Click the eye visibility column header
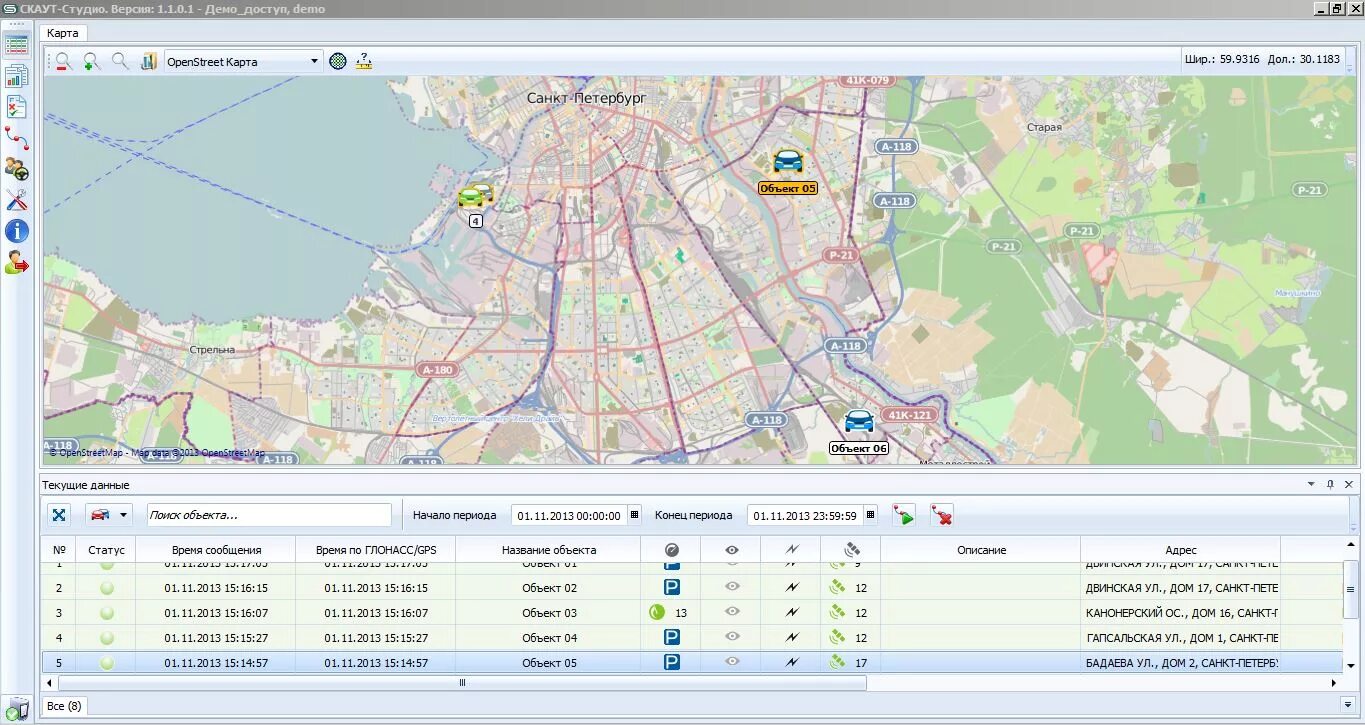 (x=732, y=550)
